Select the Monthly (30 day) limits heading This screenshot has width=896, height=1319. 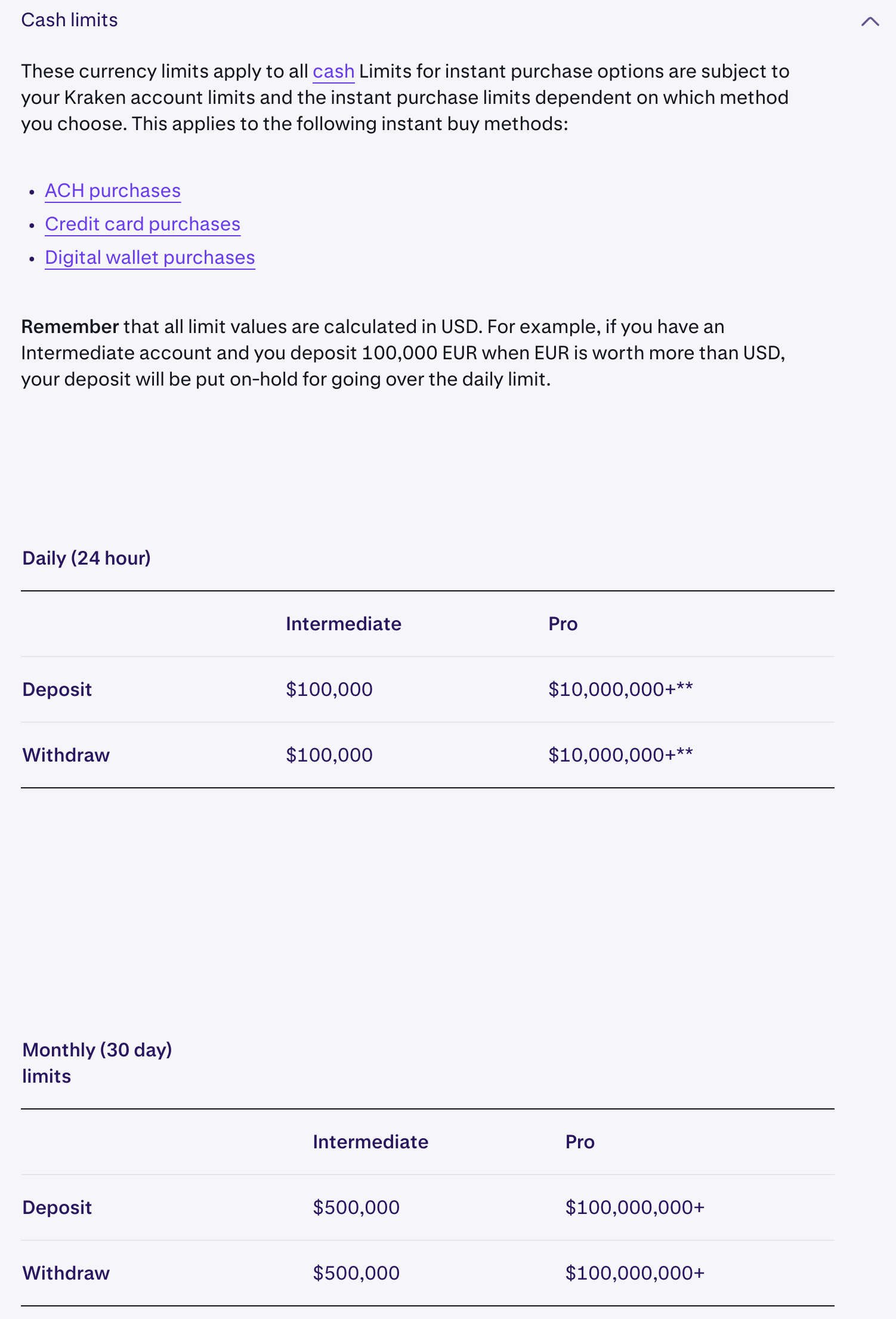pyautogui.click(x=97, y=1062)
